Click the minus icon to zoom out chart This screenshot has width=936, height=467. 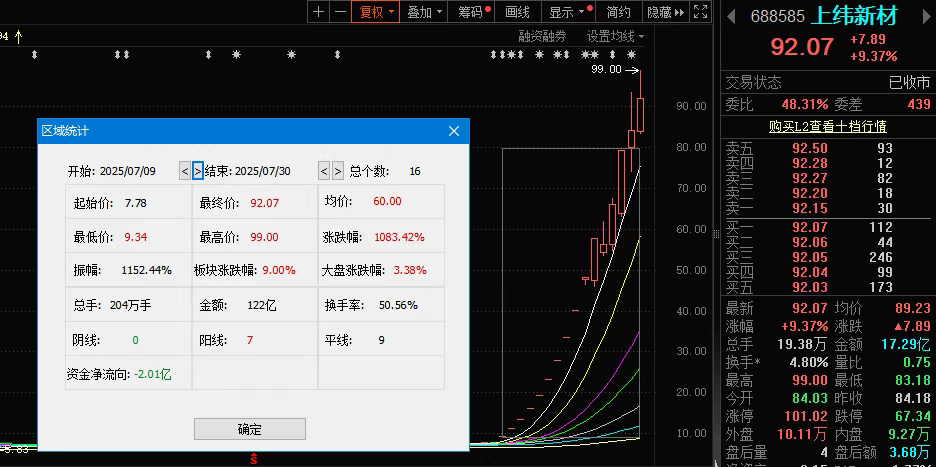[x=340, y=12]
